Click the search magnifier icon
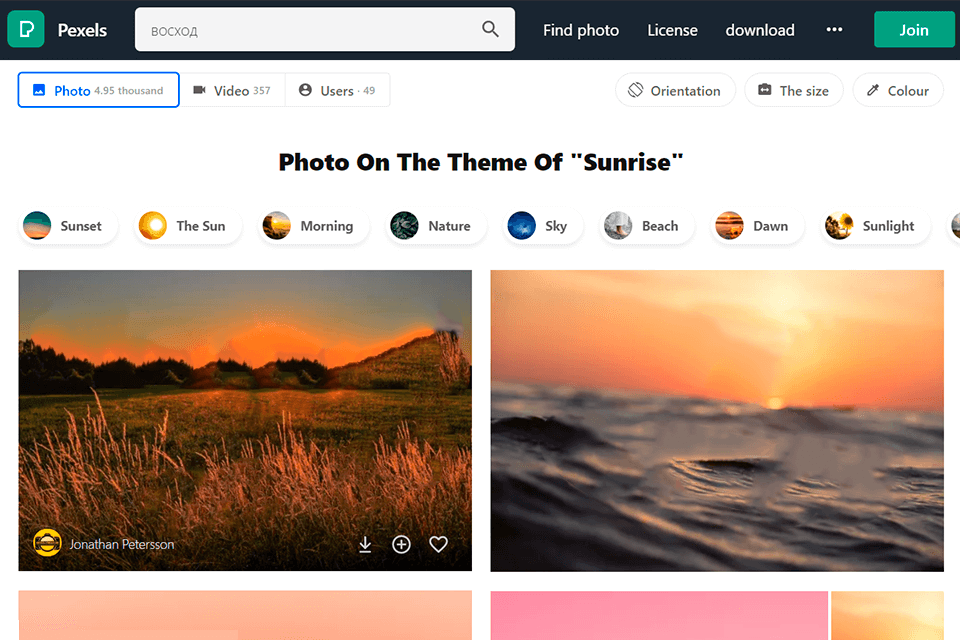Viewport: 960px width, 640px height. (489, 29)
